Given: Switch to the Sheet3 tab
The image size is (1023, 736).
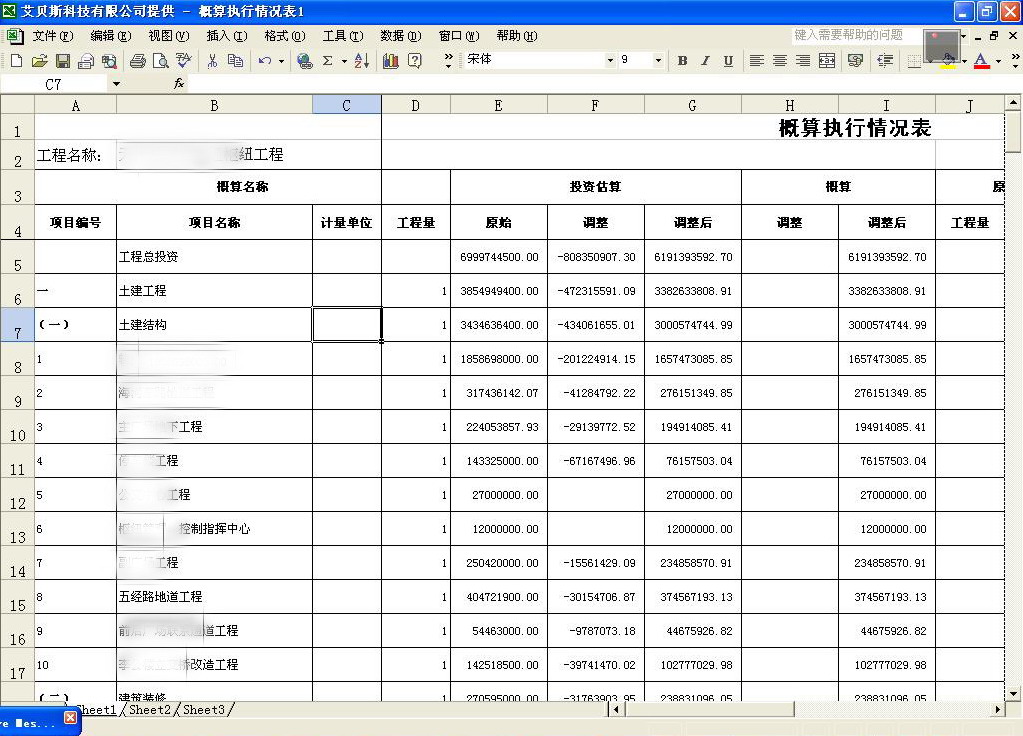Looking at the screenshot, I should (204, 709).
